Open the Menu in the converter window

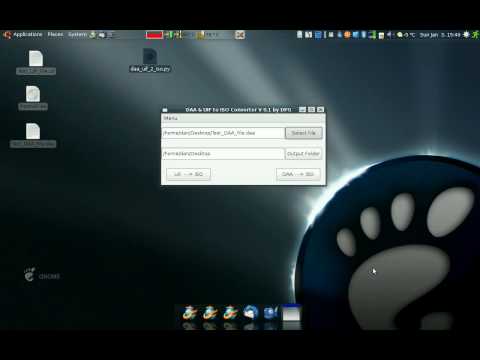click(x=170, y=118)
